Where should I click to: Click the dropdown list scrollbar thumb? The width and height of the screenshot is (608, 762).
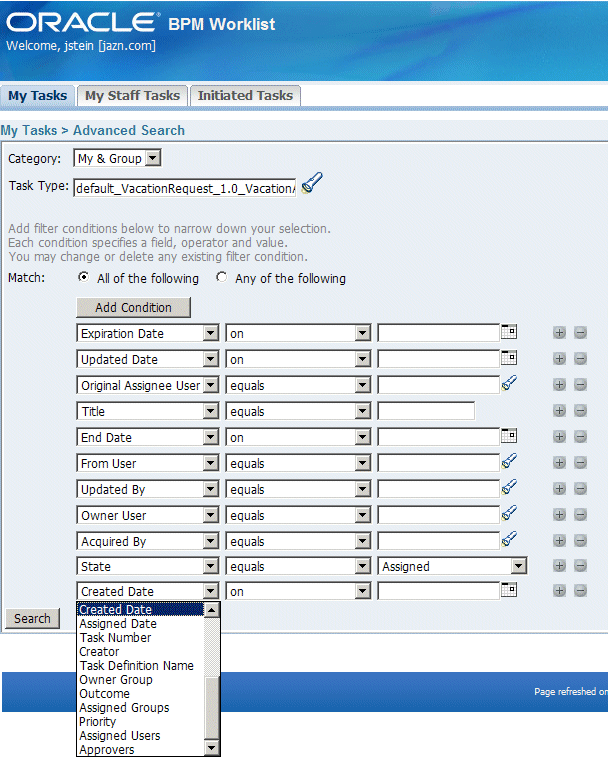click(x=212, y=709)
